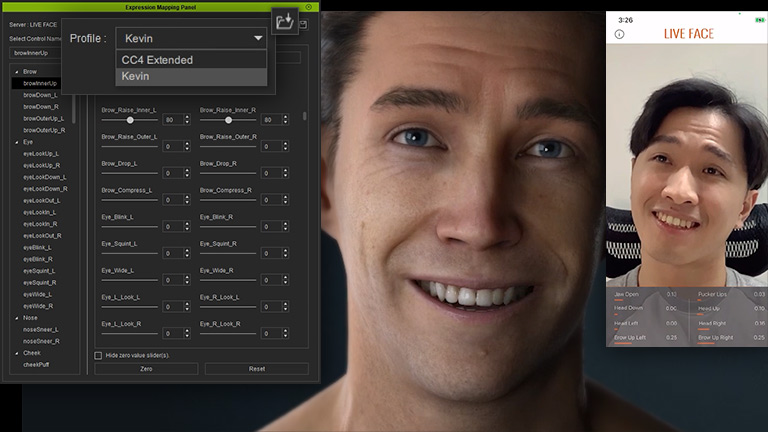Choose CC4 Extended from profile list
Viewport: 768px width, 432px height.
pyautogui.click(x=157, y=60)
